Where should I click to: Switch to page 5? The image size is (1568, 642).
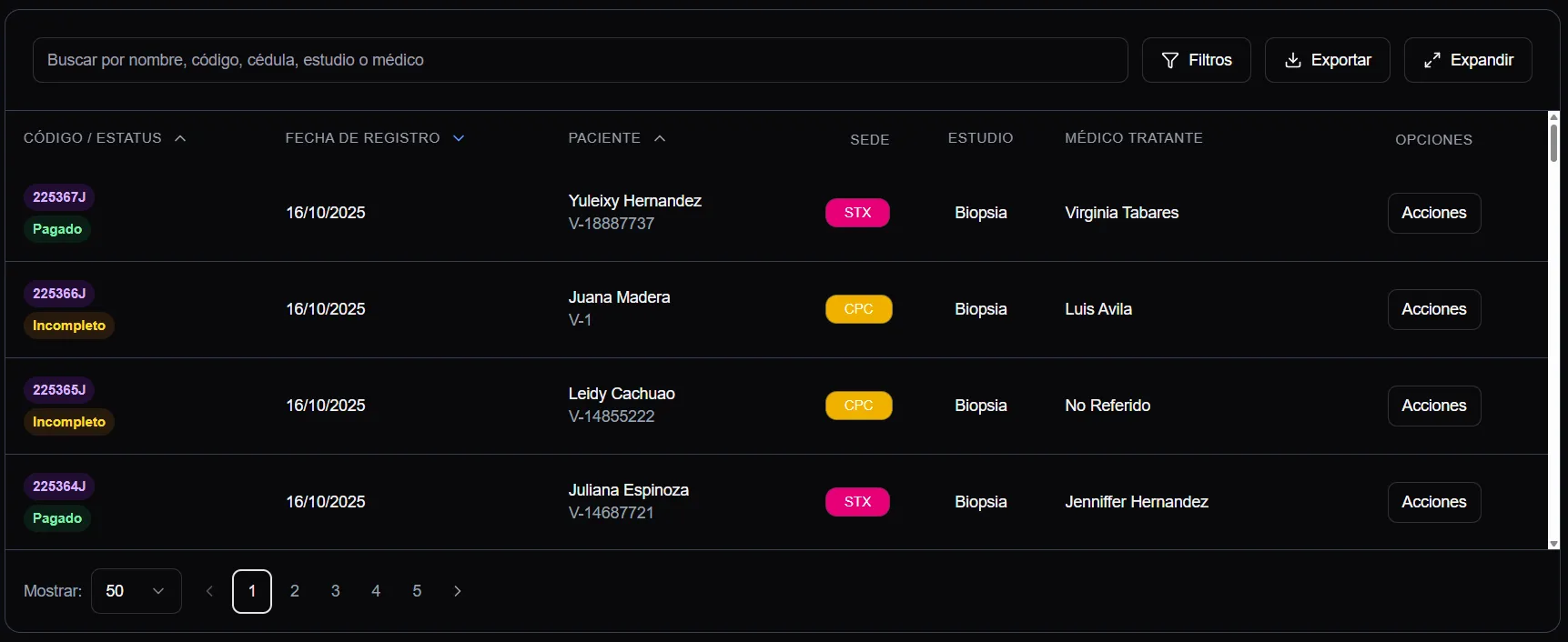click(x=417, y=591)
